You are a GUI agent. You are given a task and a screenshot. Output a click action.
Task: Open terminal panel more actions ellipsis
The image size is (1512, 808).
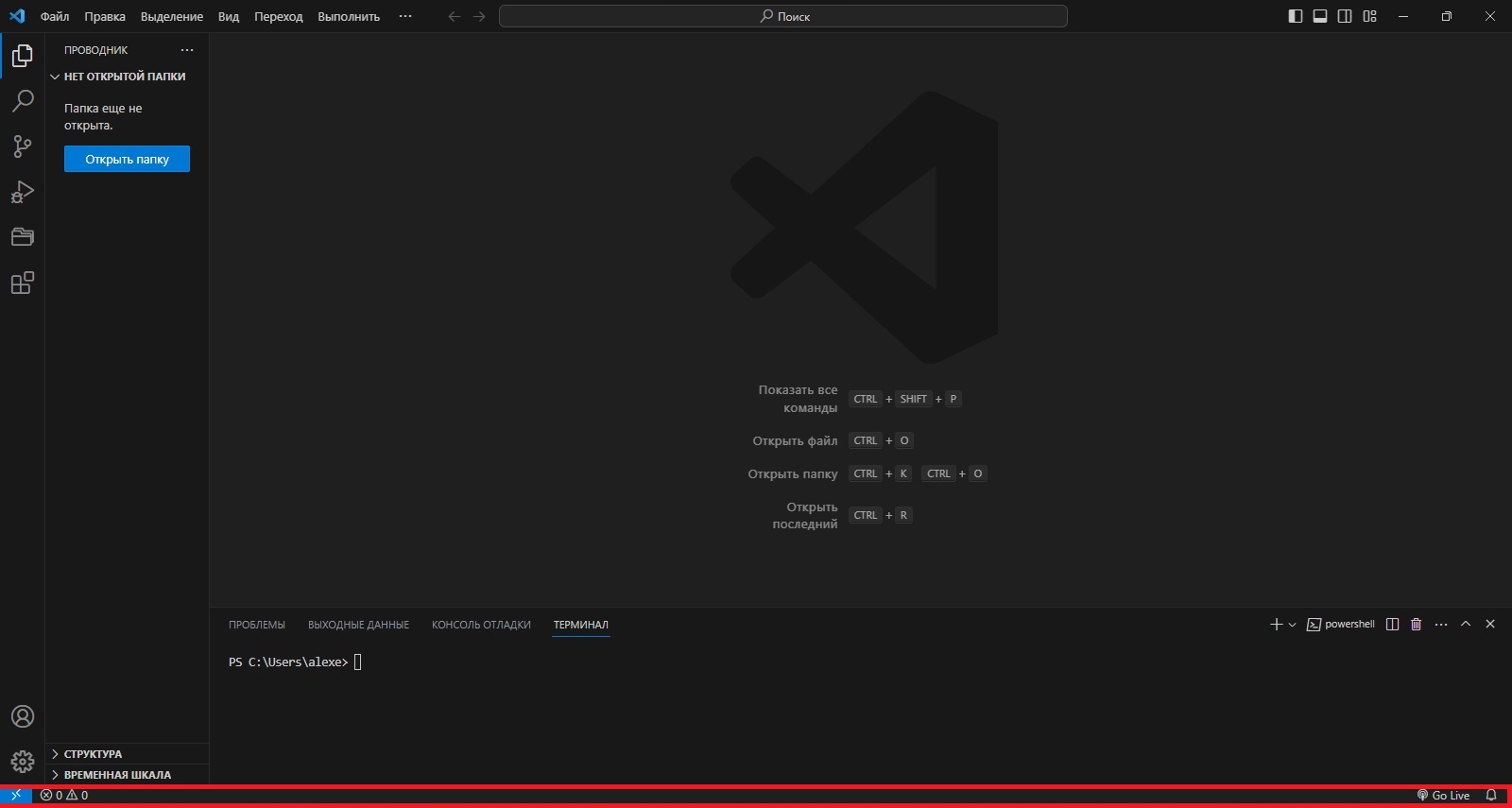point(1441,624)
